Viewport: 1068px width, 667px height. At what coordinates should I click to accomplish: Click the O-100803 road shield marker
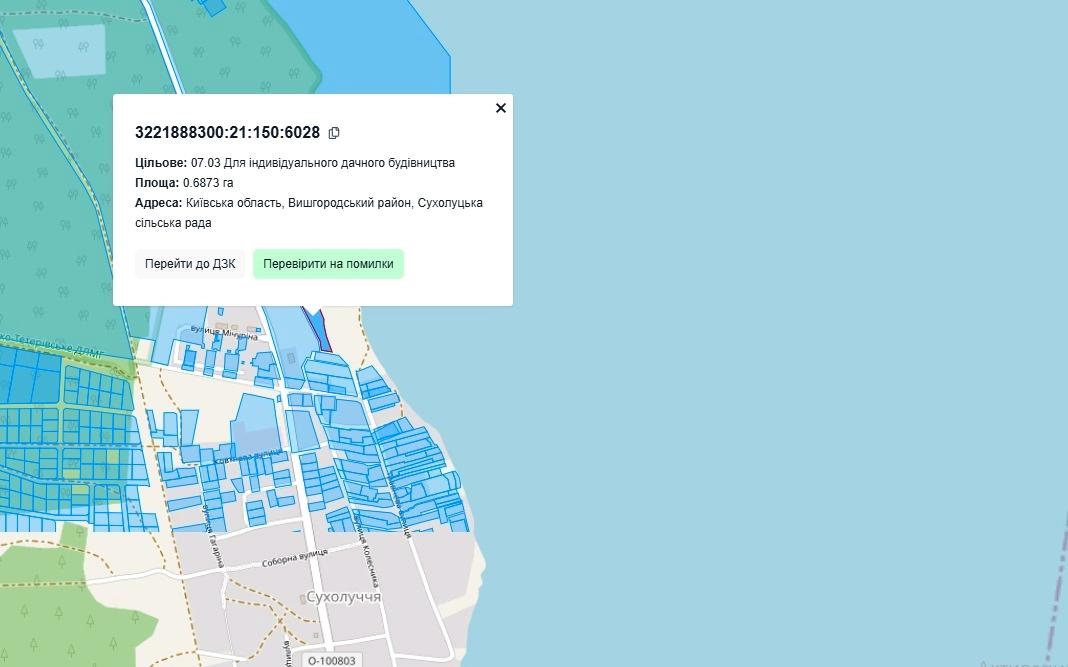331,660
